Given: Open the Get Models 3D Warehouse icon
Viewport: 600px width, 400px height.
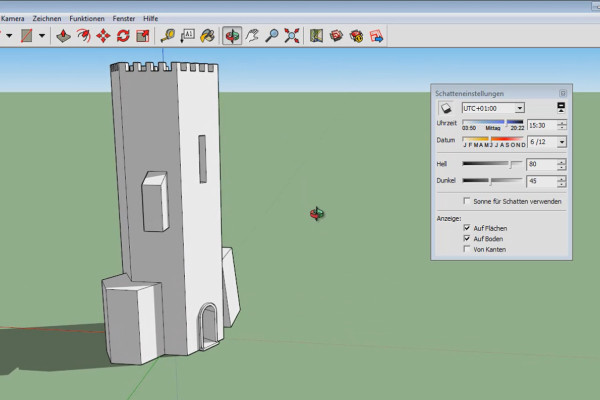Looking at the screenshot, I should click(336, 36).
